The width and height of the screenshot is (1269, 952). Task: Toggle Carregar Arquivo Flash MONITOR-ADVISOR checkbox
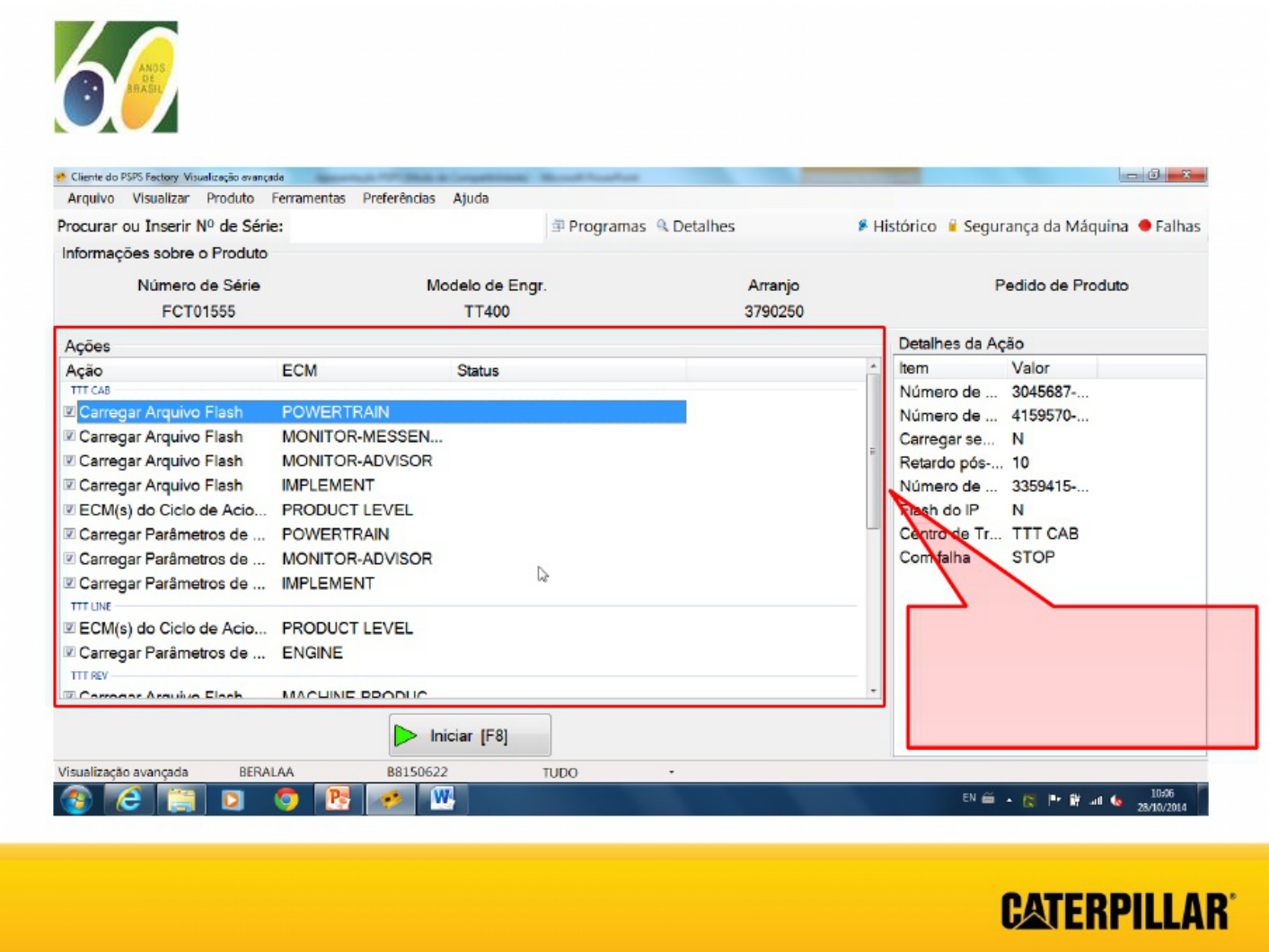coord(69,461)
